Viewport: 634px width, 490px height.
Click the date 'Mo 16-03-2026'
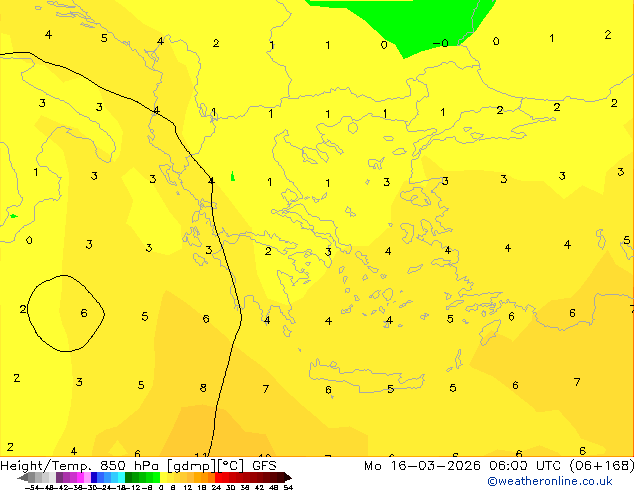click(x=423, y=466)
